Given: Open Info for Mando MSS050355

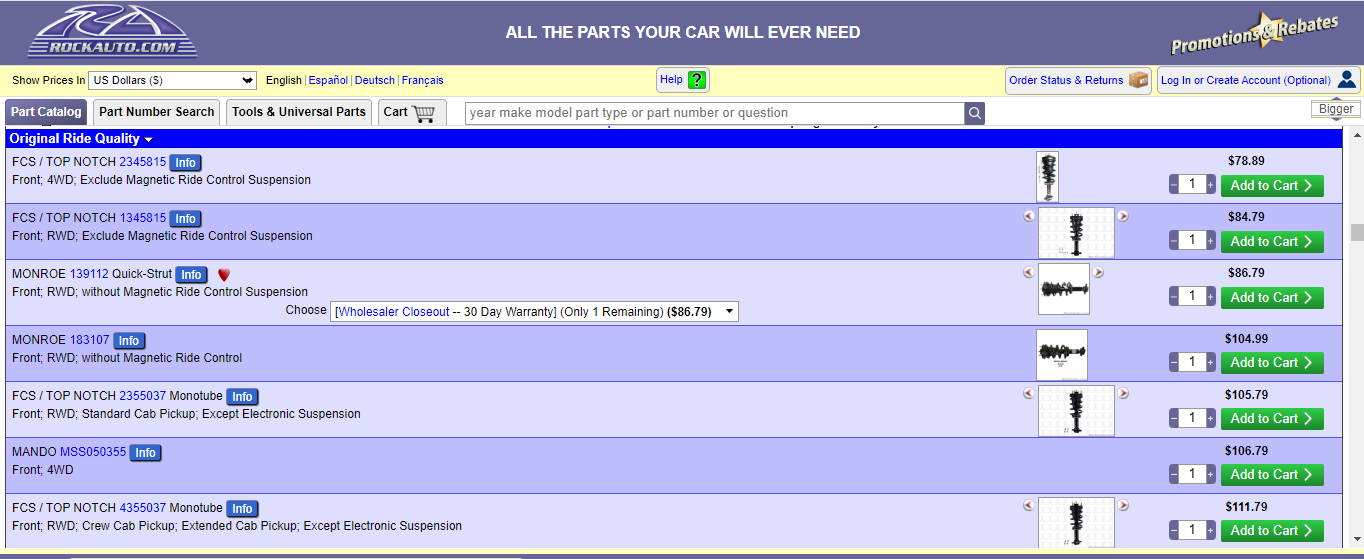Looking at the screenshot, I should pos(145,453).
